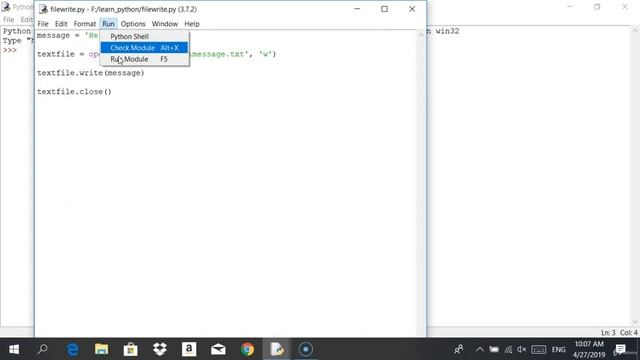Image resolution: width=640 pixels, height=360 pixels.
Task: Open the Microsoft Store taskbar icon
Action: (x=131, y=349)
